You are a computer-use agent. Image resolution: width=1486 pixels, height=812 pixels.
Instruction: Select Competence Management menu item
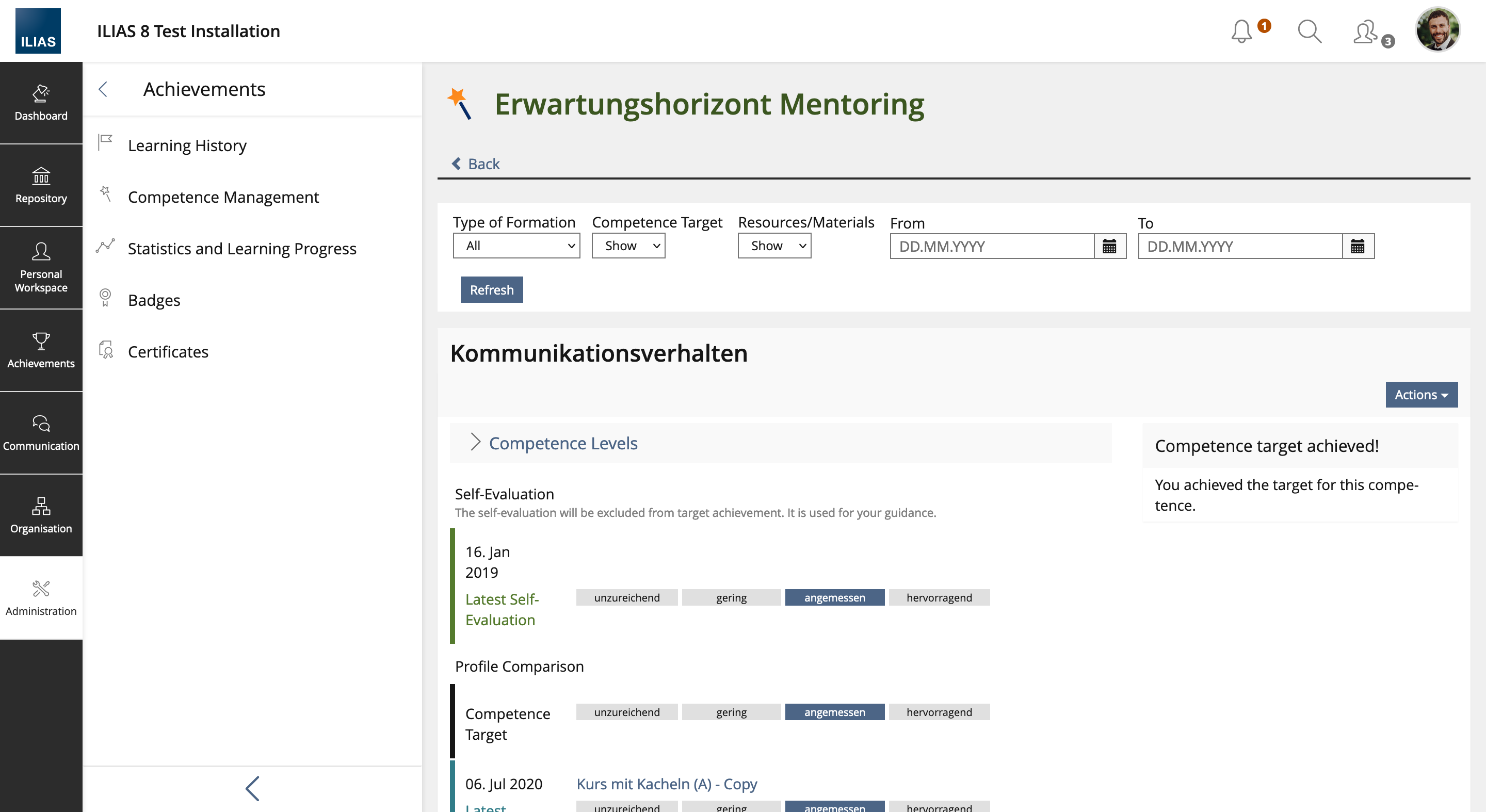(223, 197)
